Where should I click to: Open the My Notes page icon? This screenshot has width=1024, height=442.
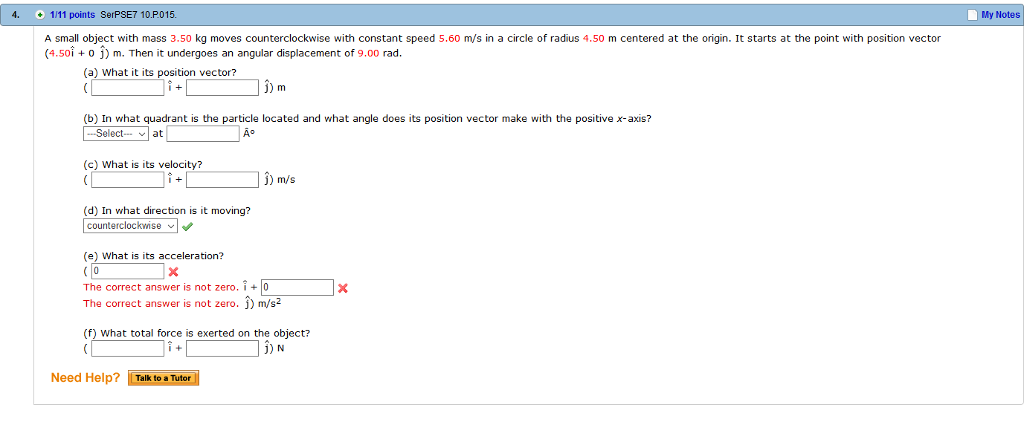[972, 14]
